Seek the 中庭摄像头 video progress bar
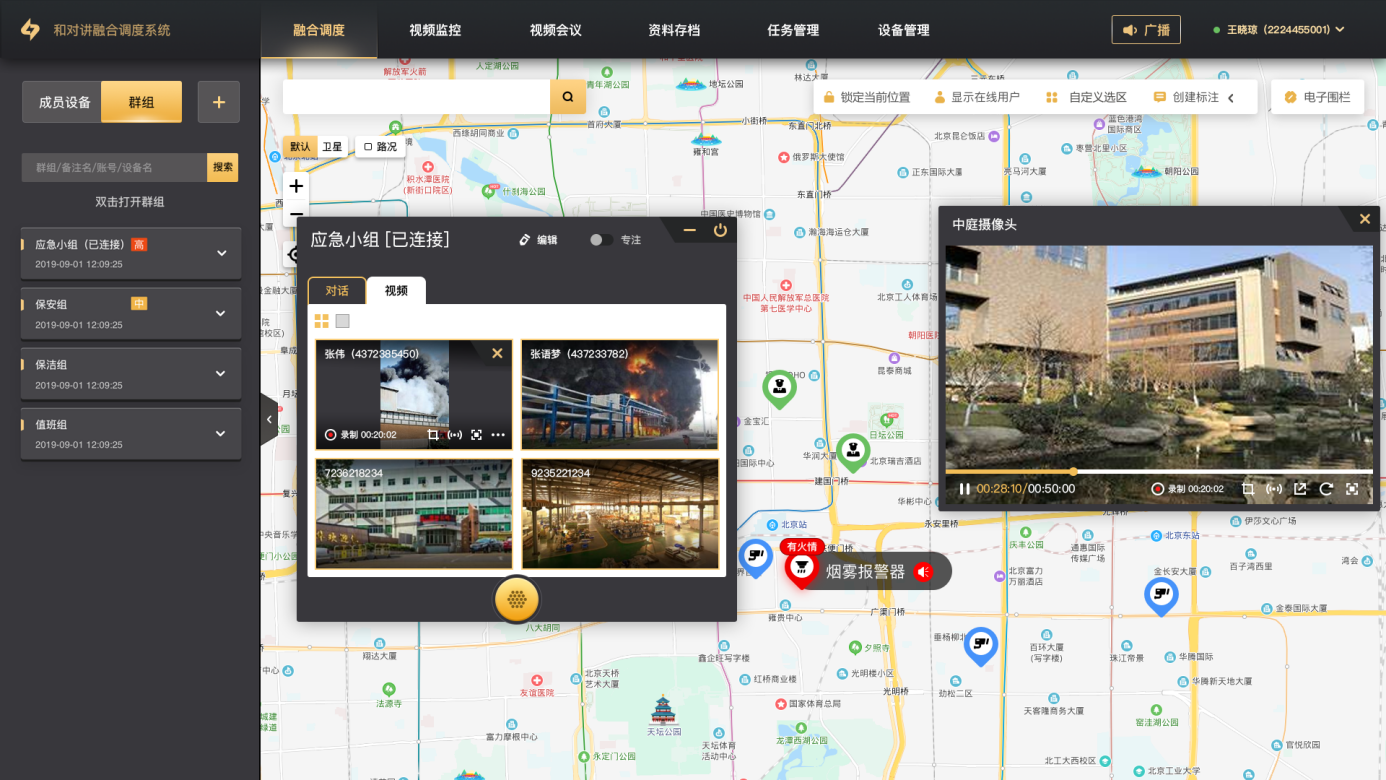Viewport: 1386px width, 780px height. [1159, 471]
